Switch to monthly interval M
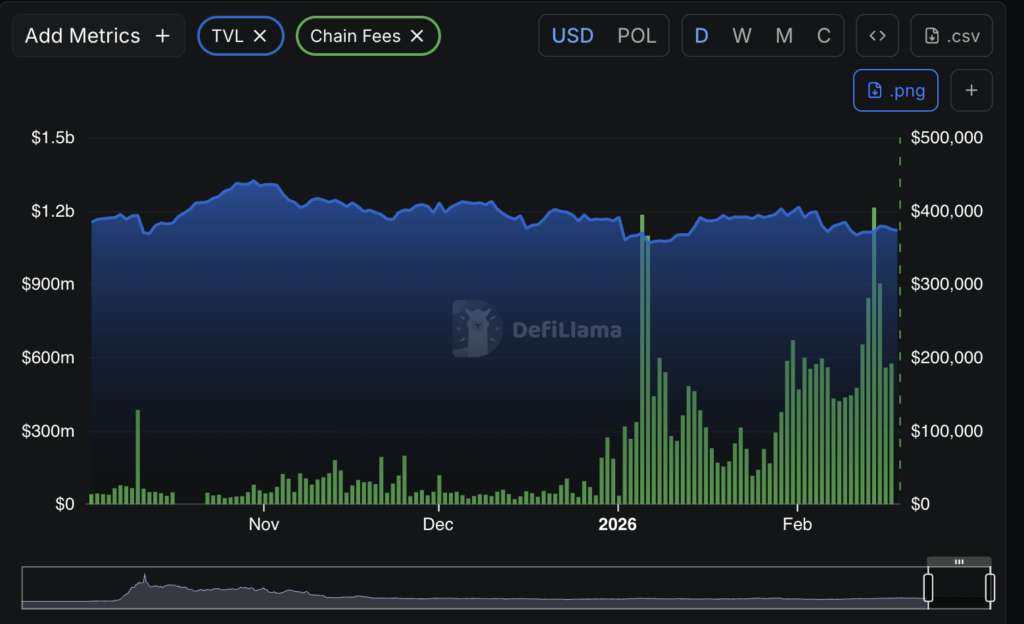The image size is (1024, 624). point(783,35)
